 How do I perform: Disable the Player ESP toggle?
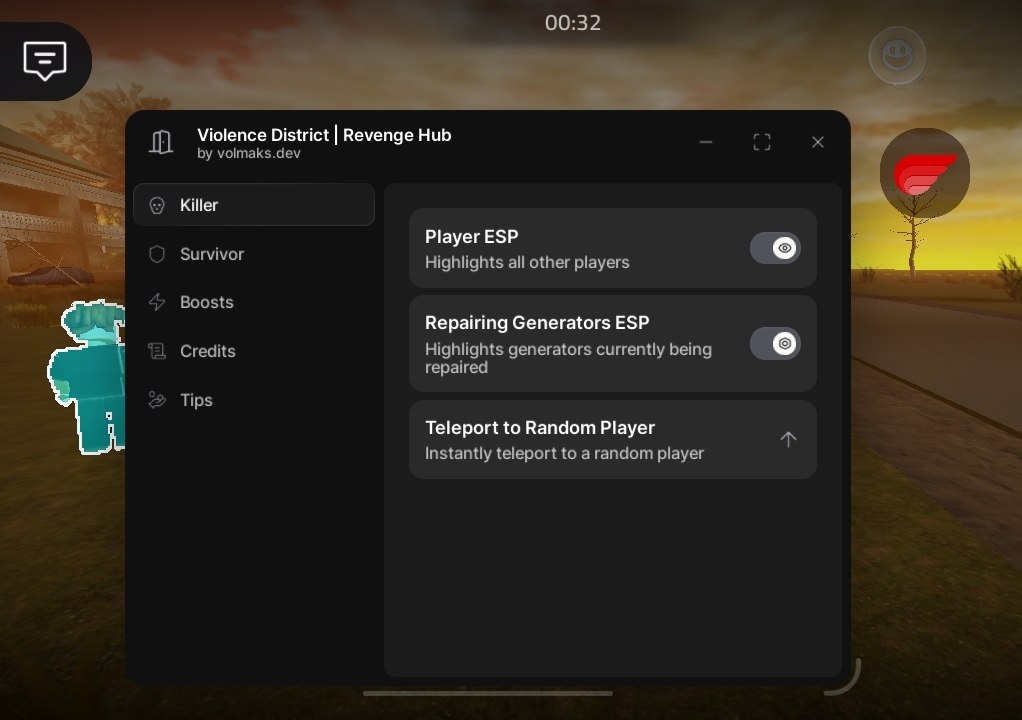[776, 248]
